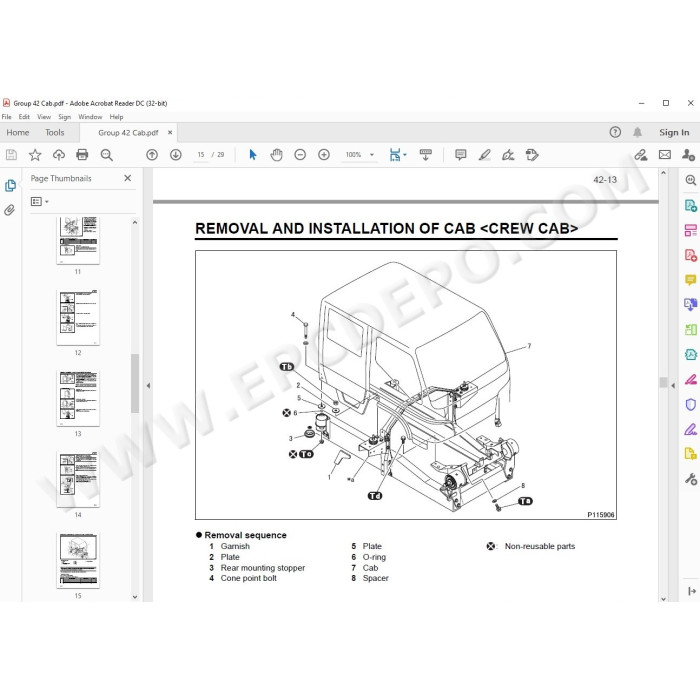Collapse the left navigation pane
The height and width of the screenshot is (700, 700).
[x=148, y=385]
